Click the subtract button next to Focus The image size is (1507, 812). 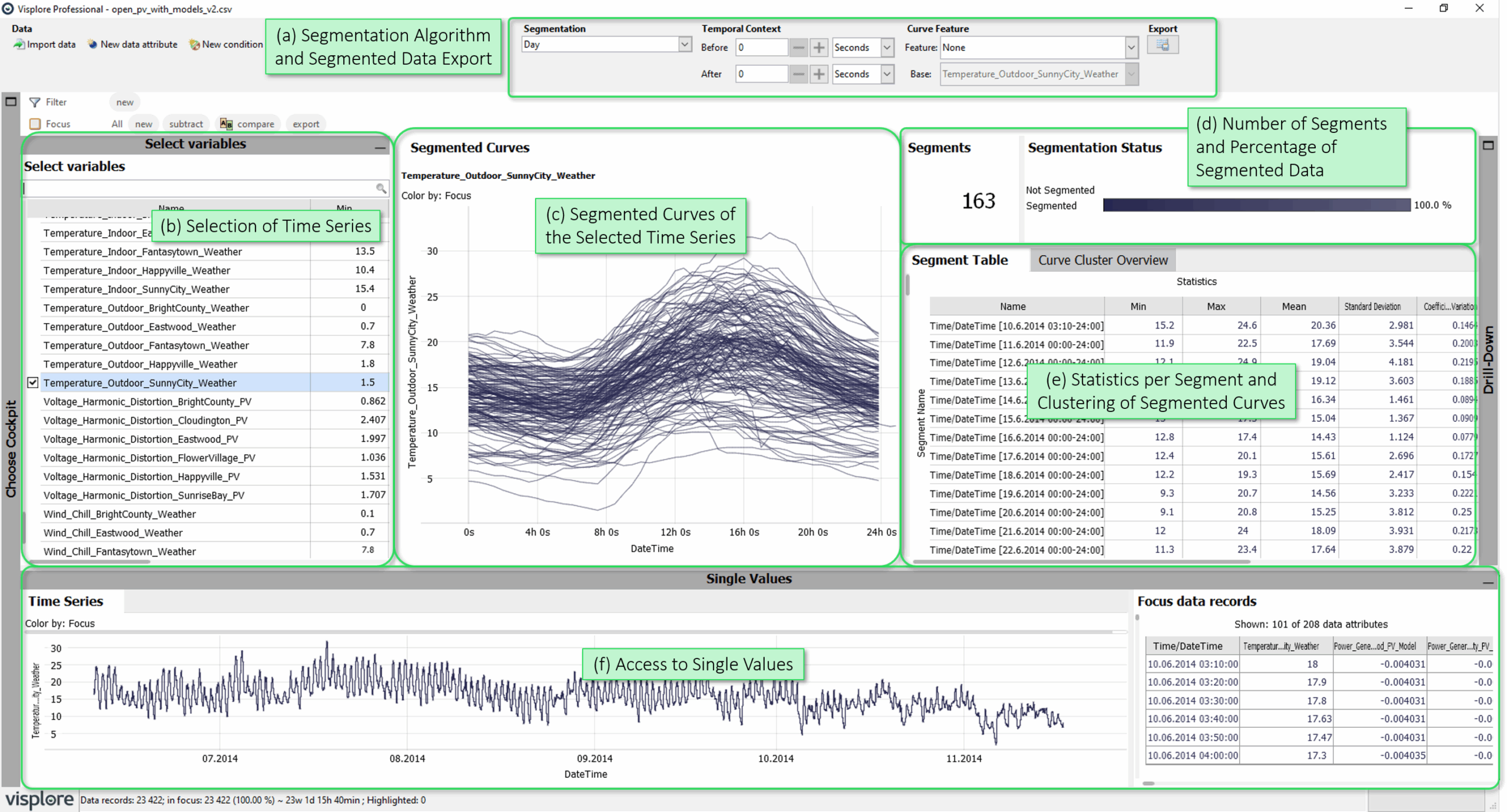185,124
